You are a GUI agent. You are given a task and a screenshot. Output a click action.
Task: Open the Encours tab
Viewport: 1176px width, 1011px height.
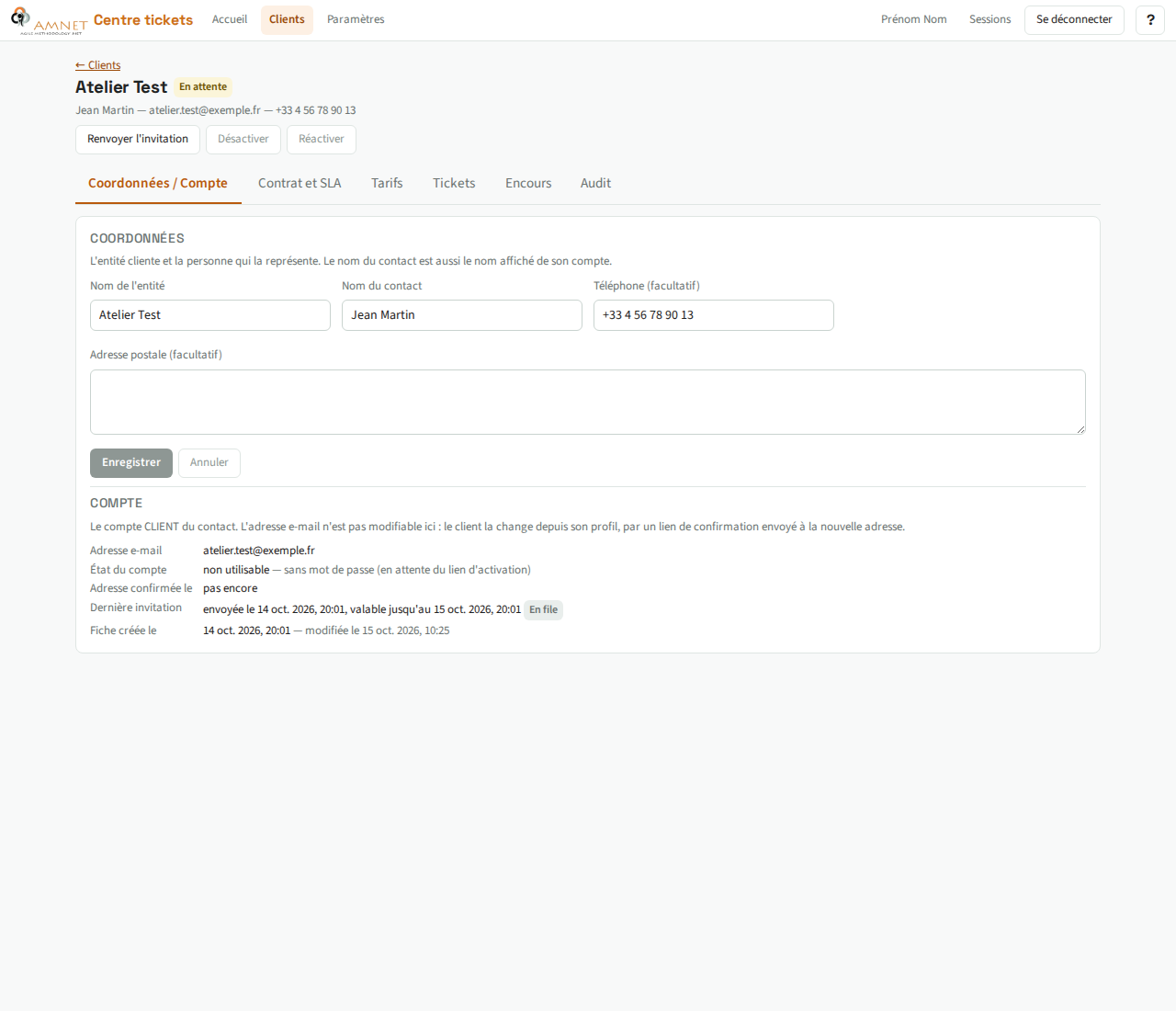[528, 183]
